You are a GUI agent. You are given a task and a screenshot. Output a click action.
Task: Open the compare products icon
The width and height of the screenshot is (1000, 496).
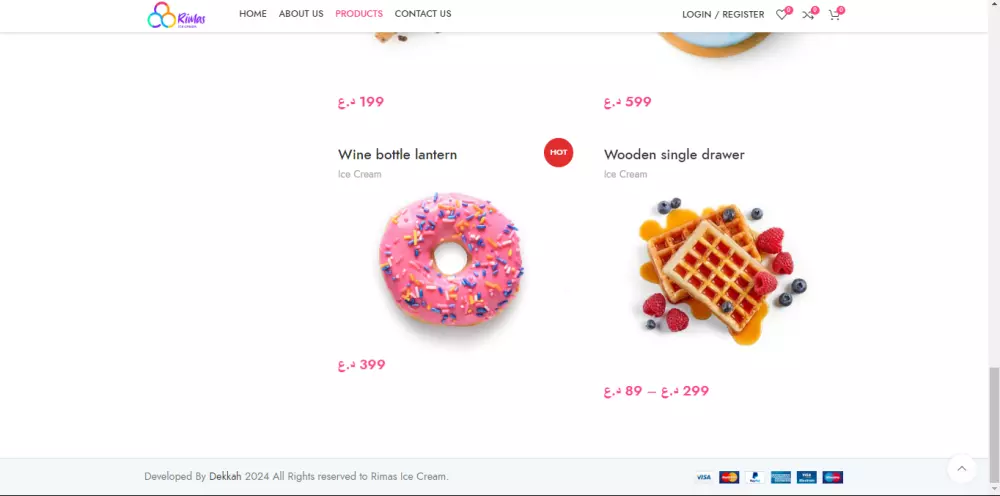[807, 15]
